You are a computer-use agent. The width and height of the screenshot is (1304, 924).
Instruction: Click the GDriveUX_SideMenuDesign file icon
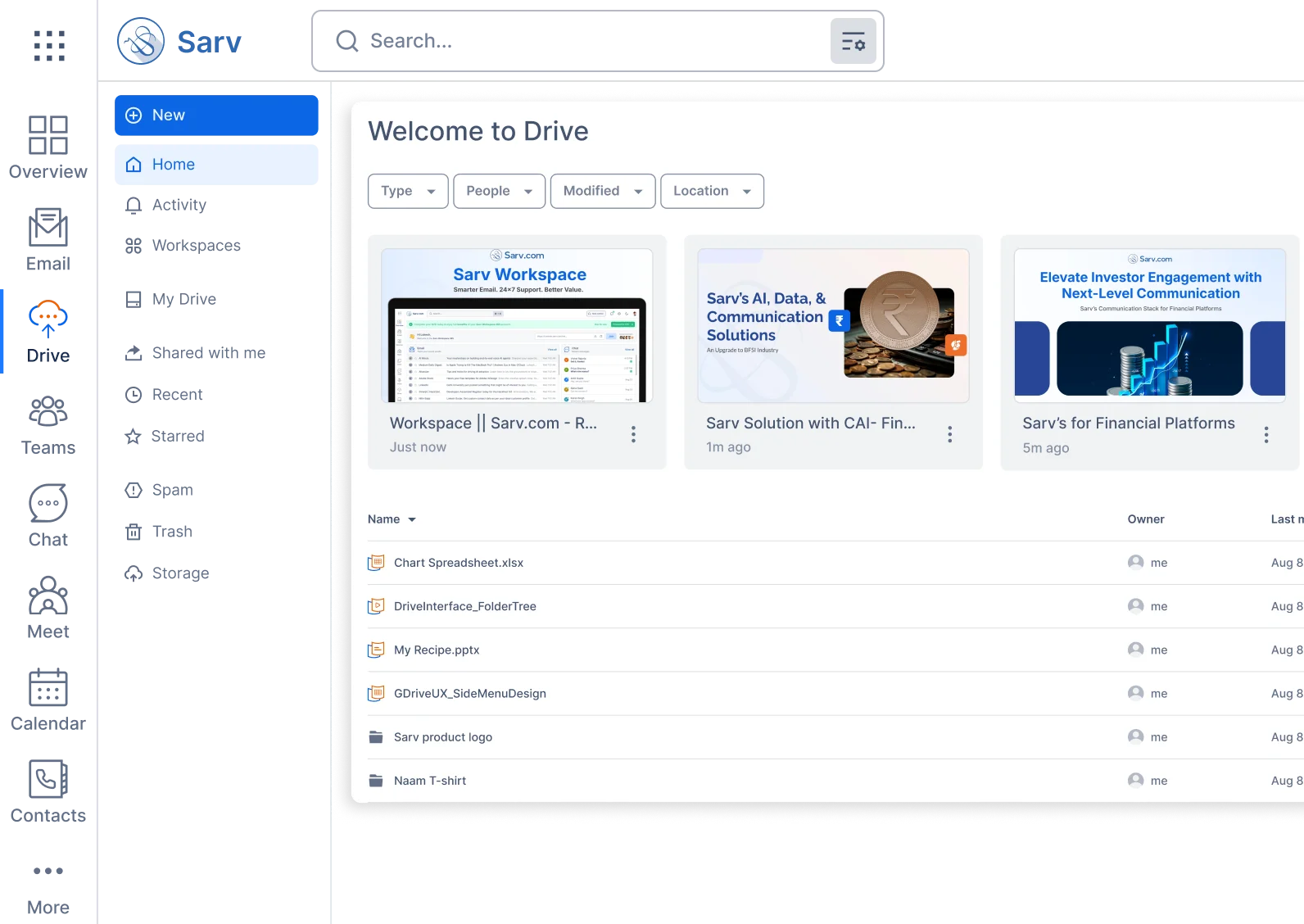click(x=376, y=693)
